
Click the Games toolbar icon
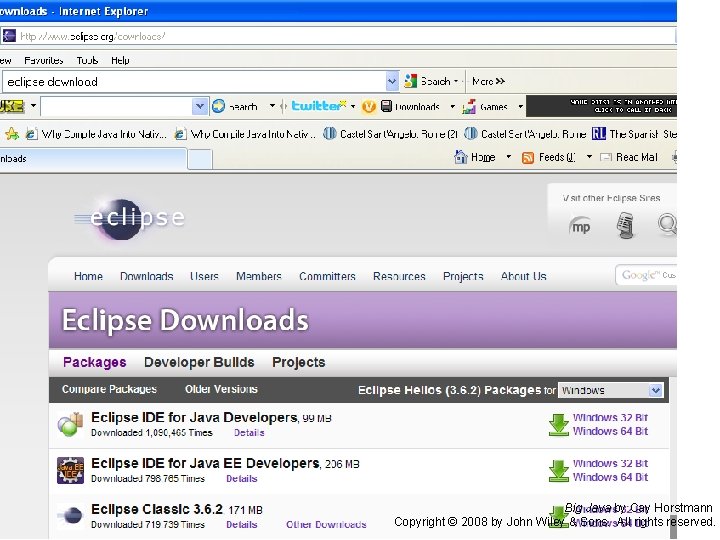pos(469,107)
